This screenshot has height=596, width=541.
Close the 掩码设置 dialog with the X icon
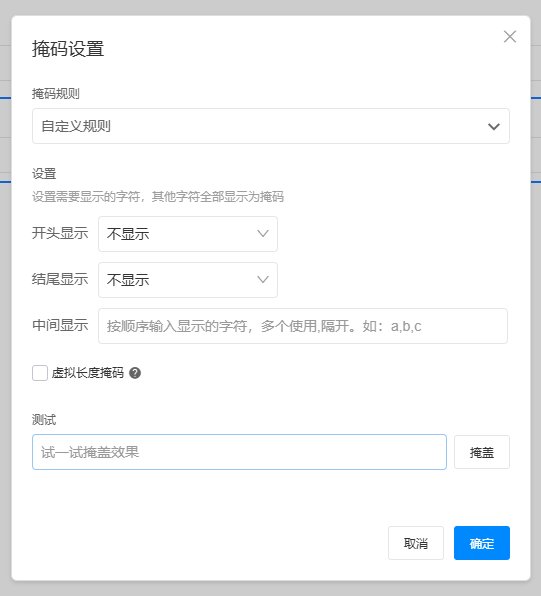(509, 37)
